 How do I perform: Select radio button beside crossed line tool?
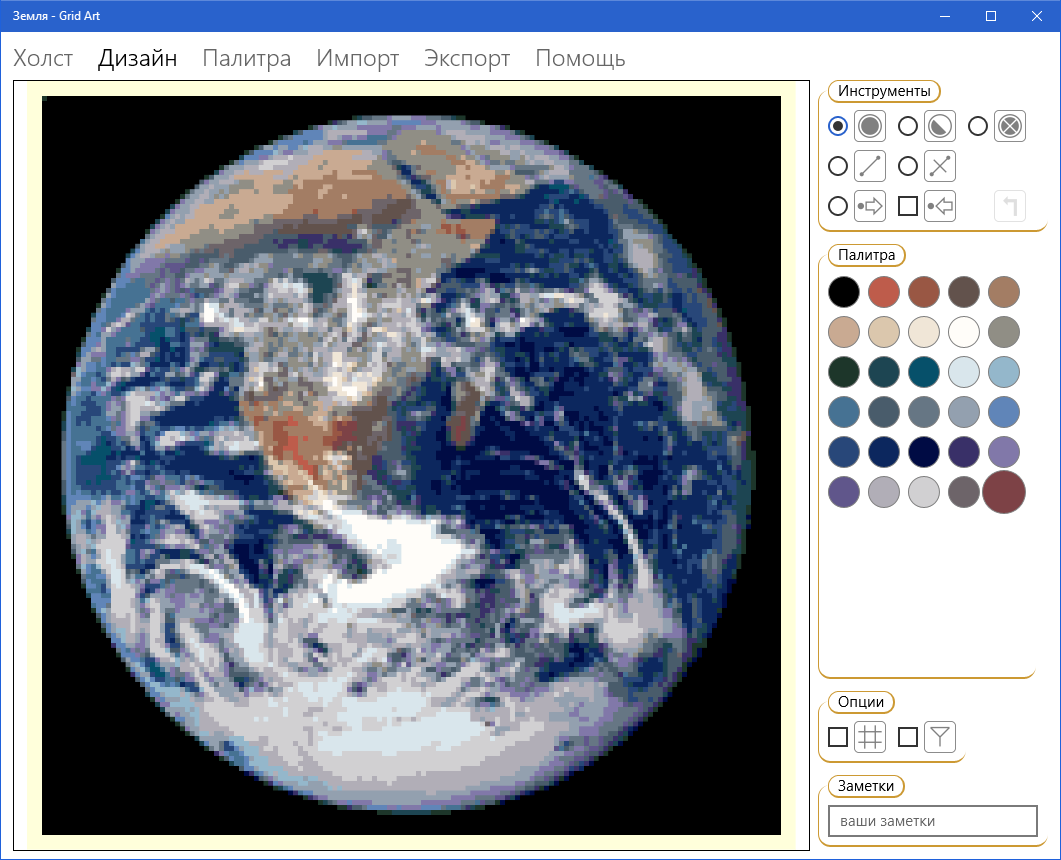coord(908,166)
